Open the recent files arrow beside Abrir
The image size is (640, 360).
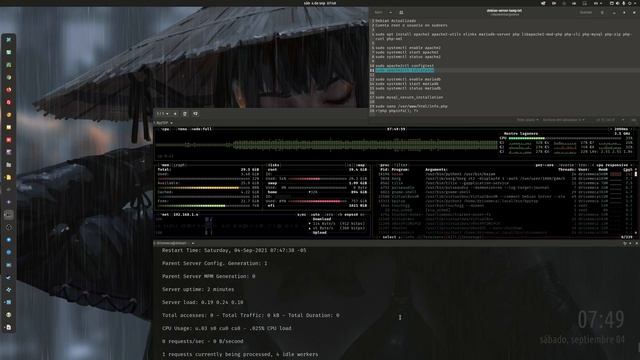tap(390, 12)
